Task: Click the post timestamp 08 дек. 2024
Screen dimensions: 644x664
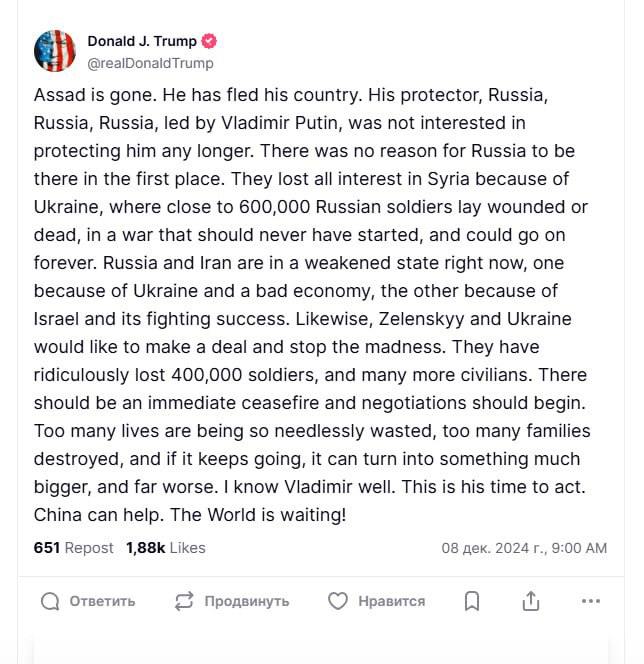Action: (524, 548)
